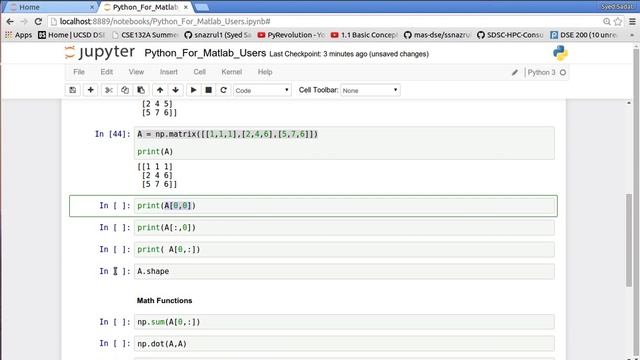Screen dimensions: 640x360
Task: Rename notebook via Python_For_Matlab_Users title
Action: tap(205, 53)
